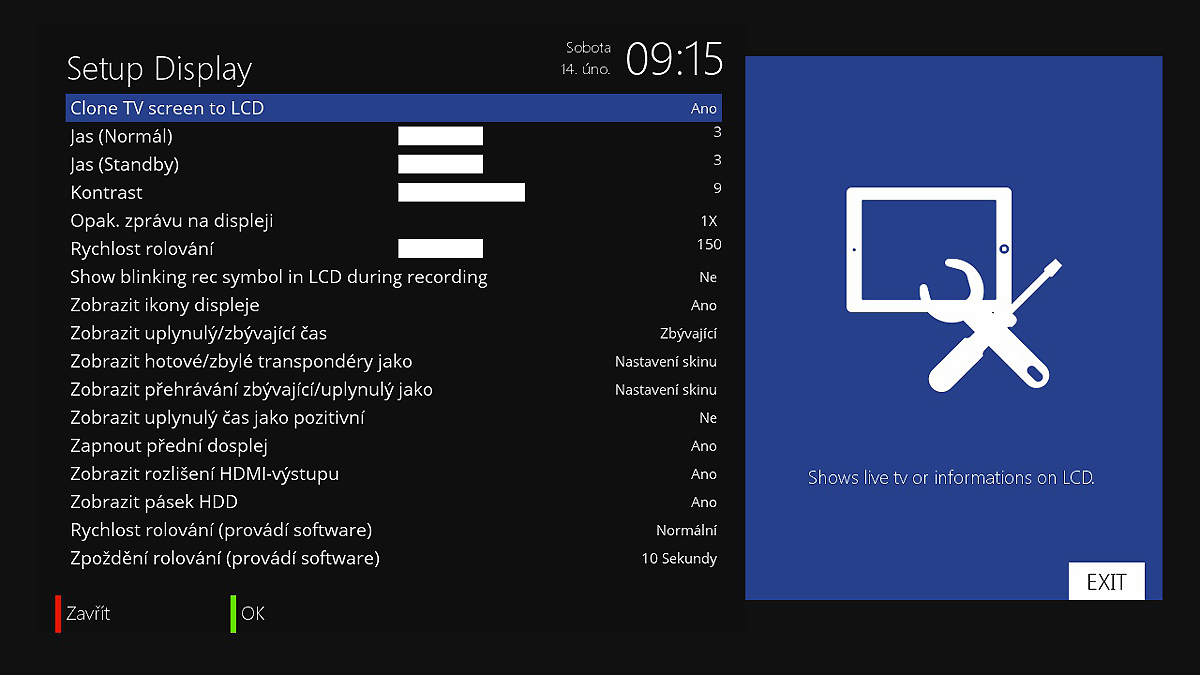Toggle the Ano value of Clone TV screen

coord(704,109)
